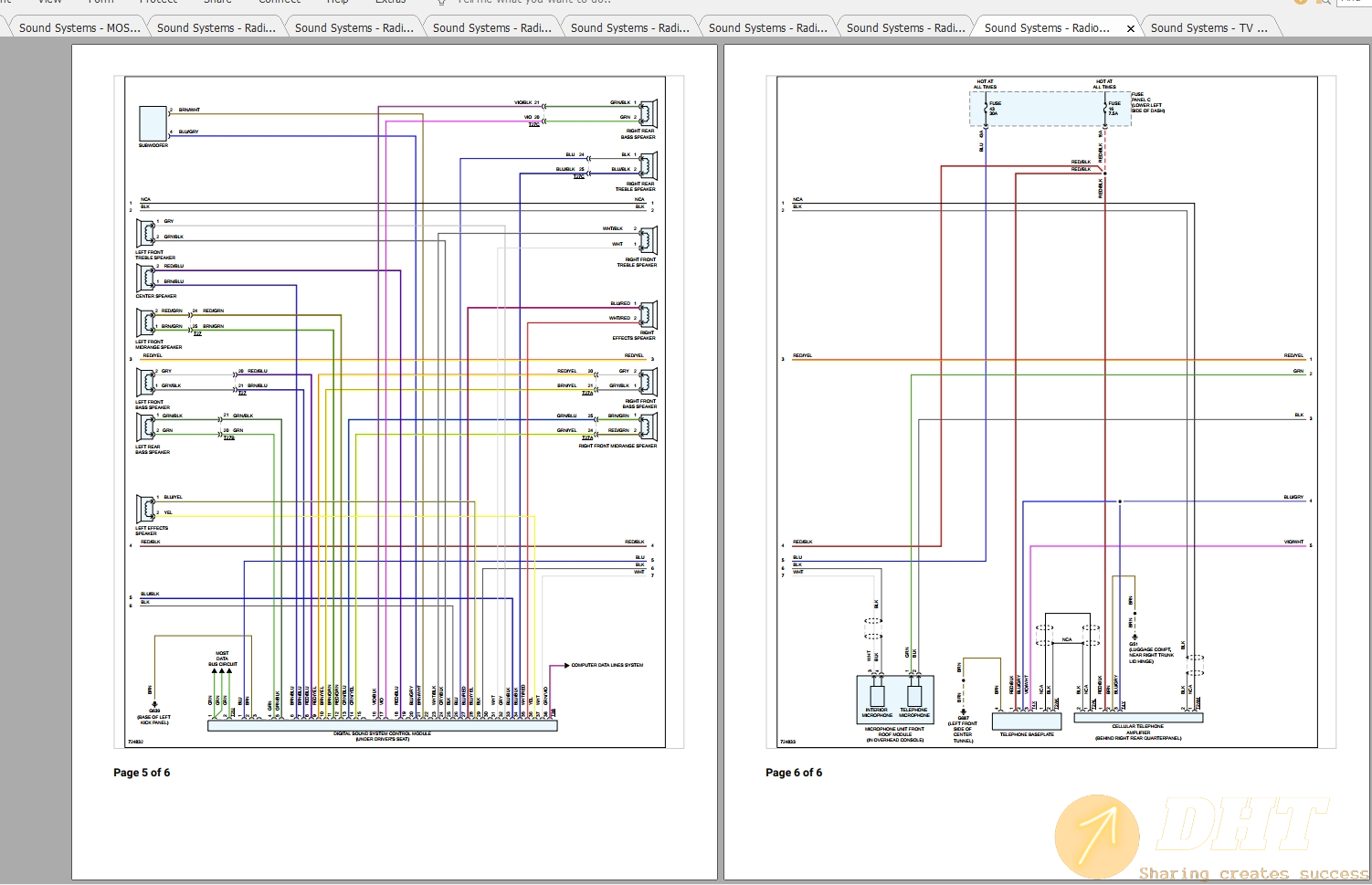Viewport: 1372px width, 885px height.
Task: Click the LEFT FRONT SIDE OF CENTER TUNNEL ground label
Action: [x=963, y=730]
